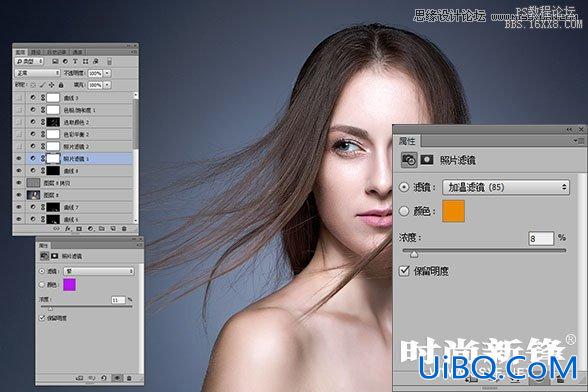Open the orange color swatch picker

[453, 211]
